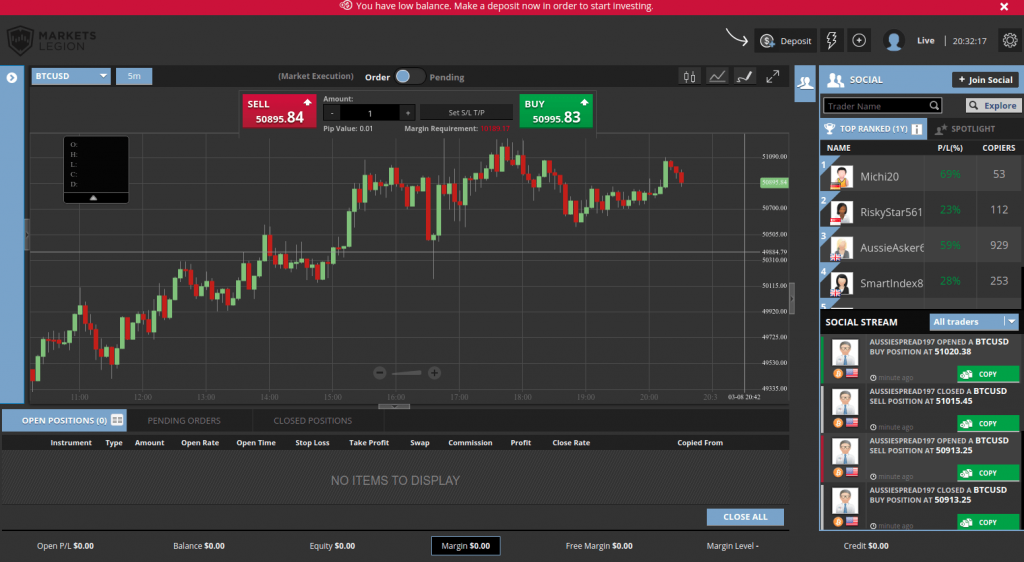Switch to PENDING ORDERS tab
This screenshot has height=562, width=1024.
click(184, 420)
